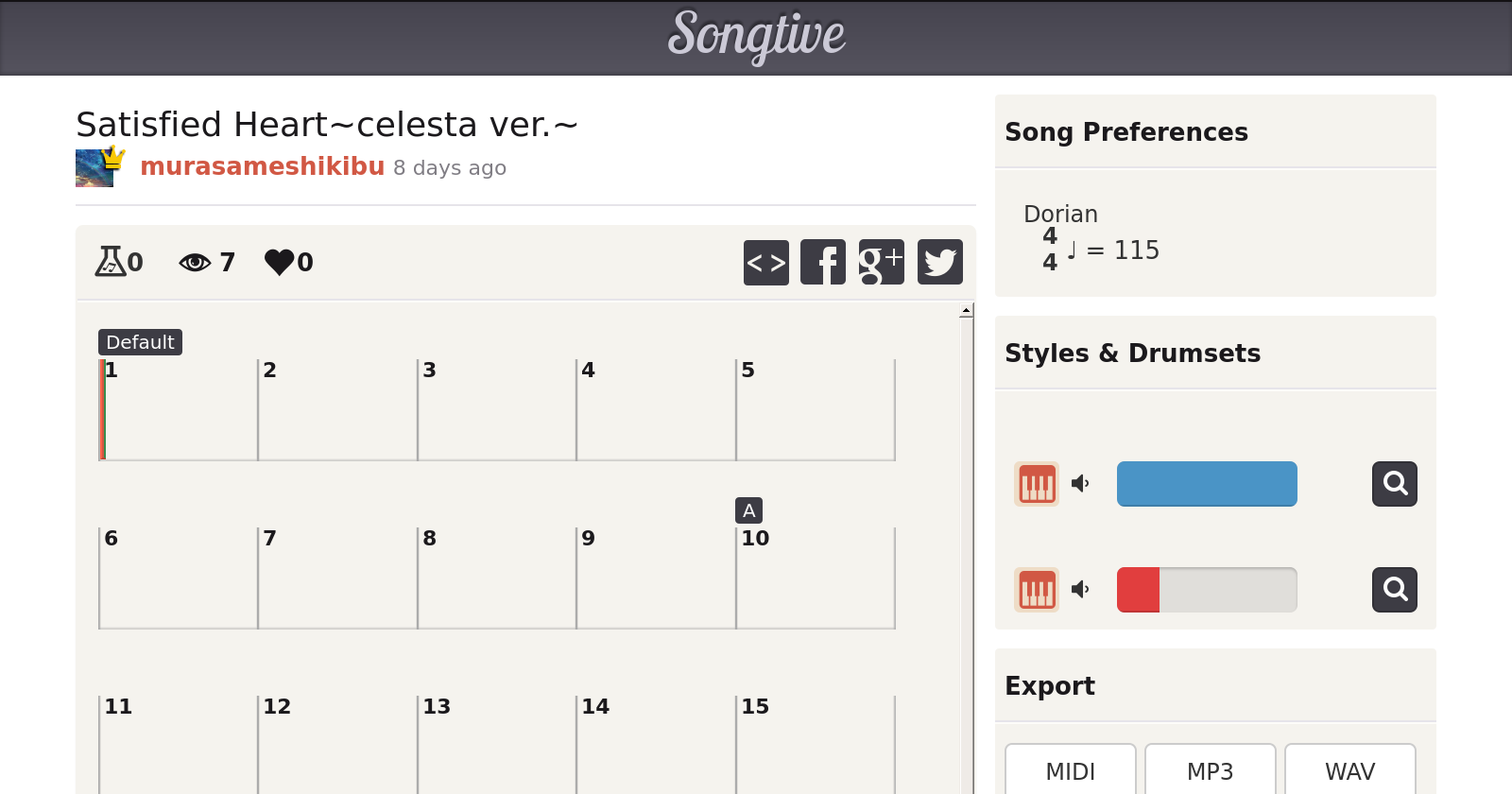The height and width of the screenshot is (794, 1512).
Task: Click the views eye icon
Action: (195, 262)
